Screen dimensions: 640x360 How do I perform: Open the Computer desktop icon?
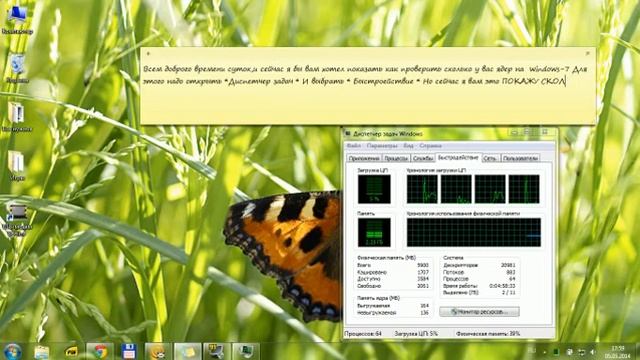[x=17, y=20]
